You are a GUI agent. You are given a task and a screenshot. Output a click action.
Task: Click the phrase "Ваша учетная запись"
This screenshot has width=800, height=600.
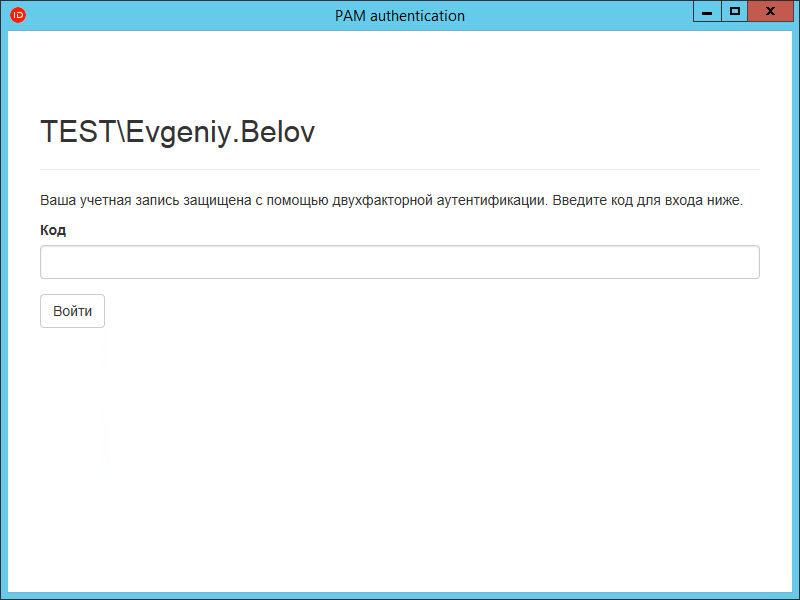[100, 200]
